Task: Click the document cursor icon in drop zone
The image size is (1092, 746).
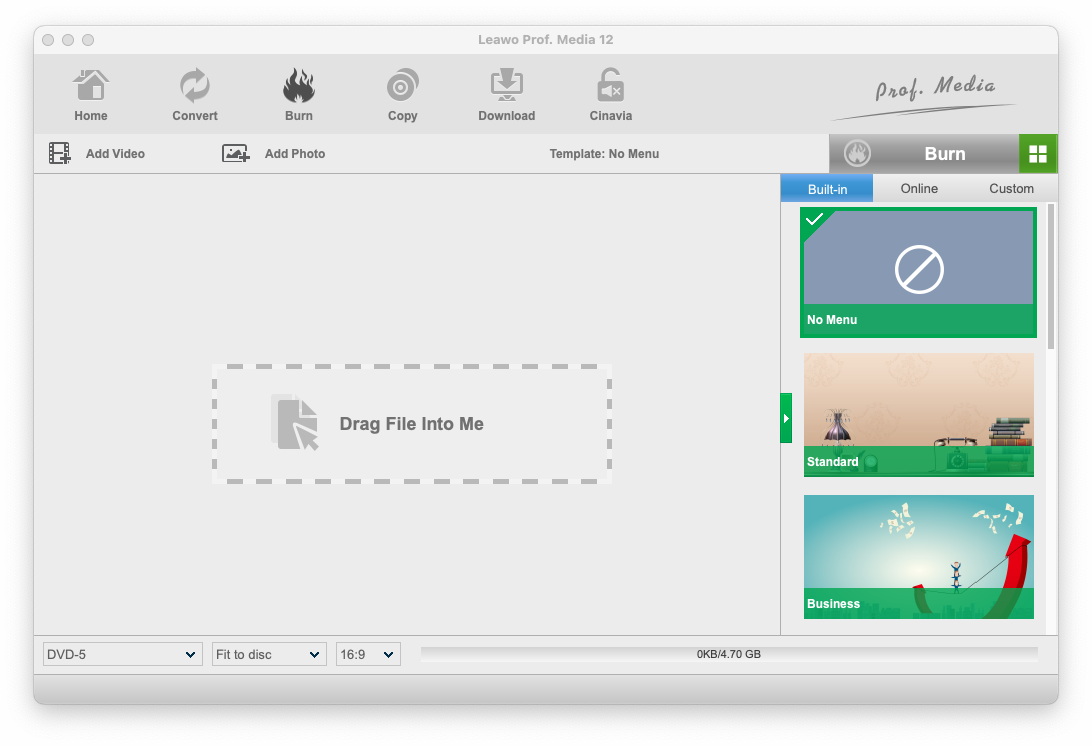Action: tap(295, 422)
